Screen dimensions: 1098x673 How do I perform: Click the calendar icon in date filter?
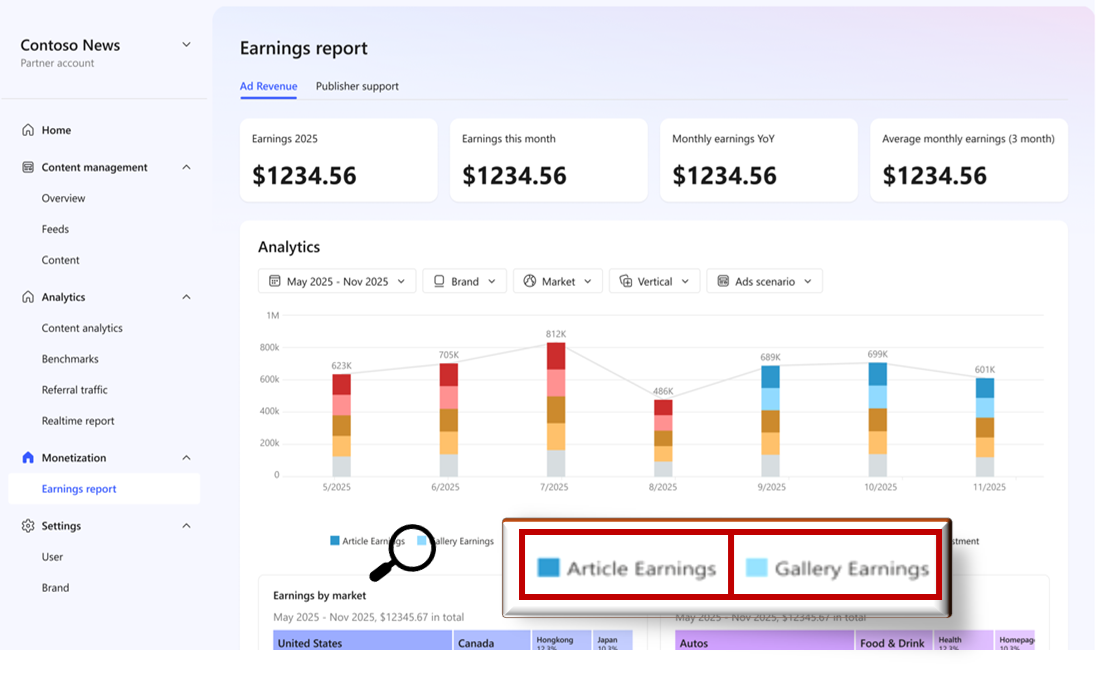[x=274, y=282]
